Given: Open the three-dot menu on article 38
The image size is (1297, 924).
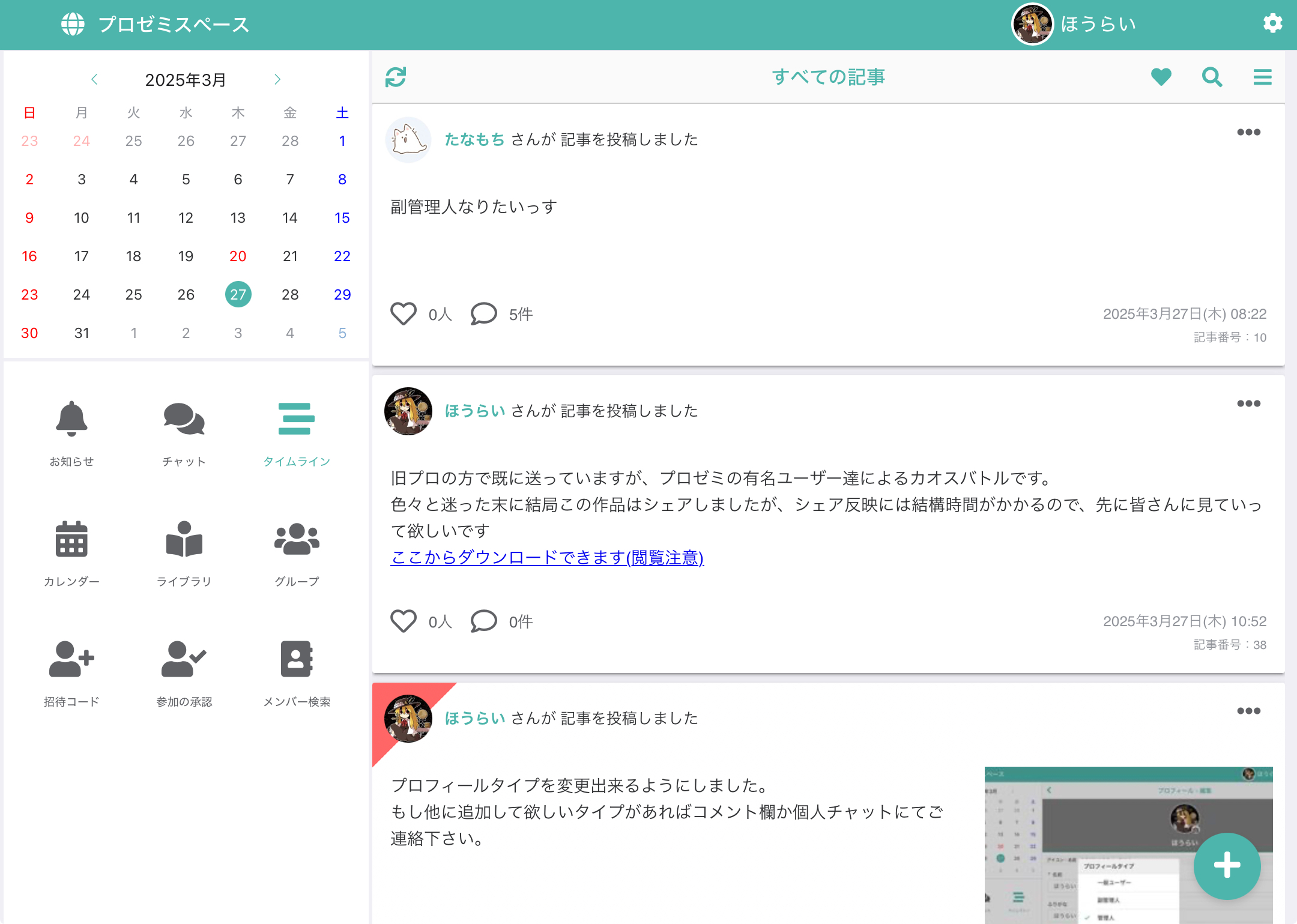Looking at the screenshot, I should 1248,403.
